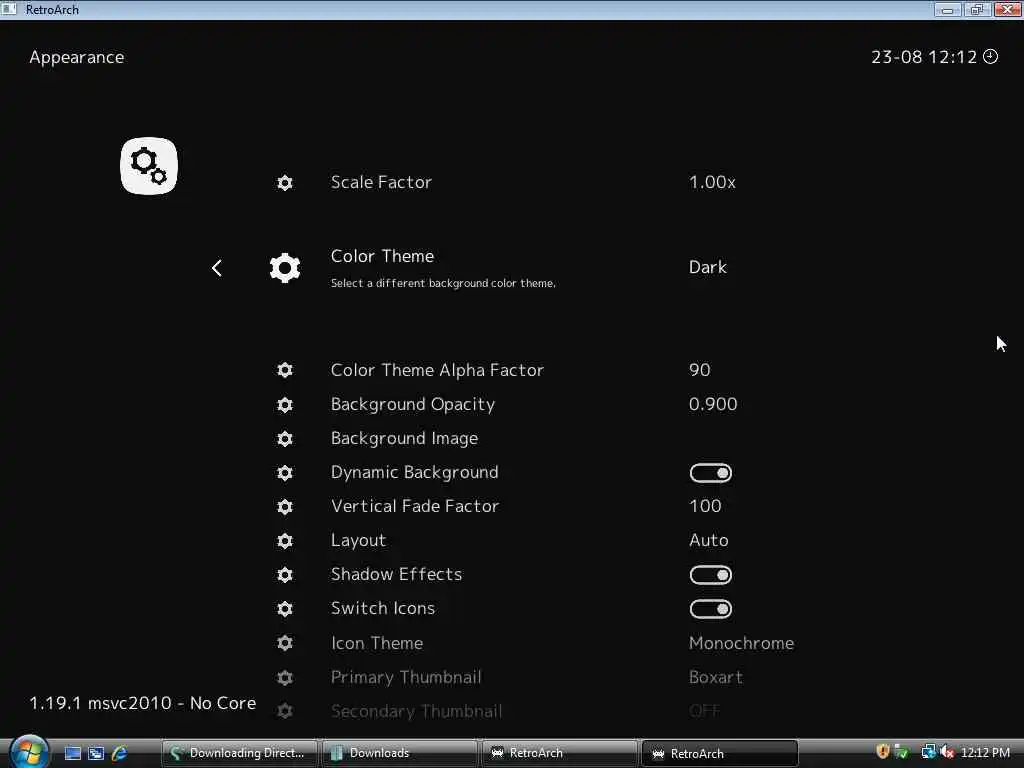Click the 1.19.1 msvc2010 version text
This screenshot has height=768, width=1024.
(142, 703)
